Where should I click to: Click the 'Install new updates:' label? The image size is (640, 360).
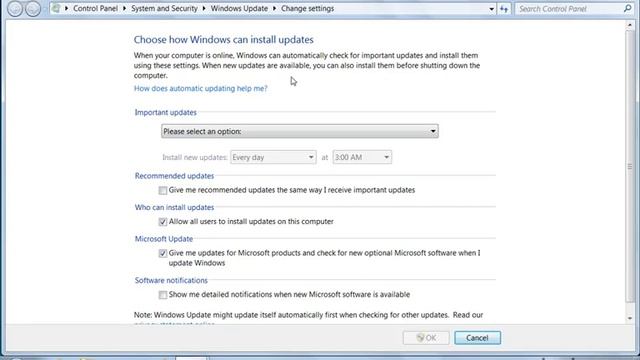195,158
